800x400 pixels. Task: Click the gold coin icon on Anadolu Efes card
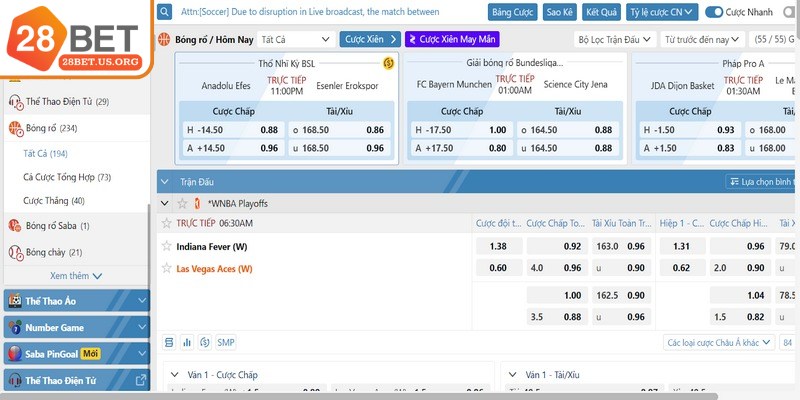click(x=388, y=63)
